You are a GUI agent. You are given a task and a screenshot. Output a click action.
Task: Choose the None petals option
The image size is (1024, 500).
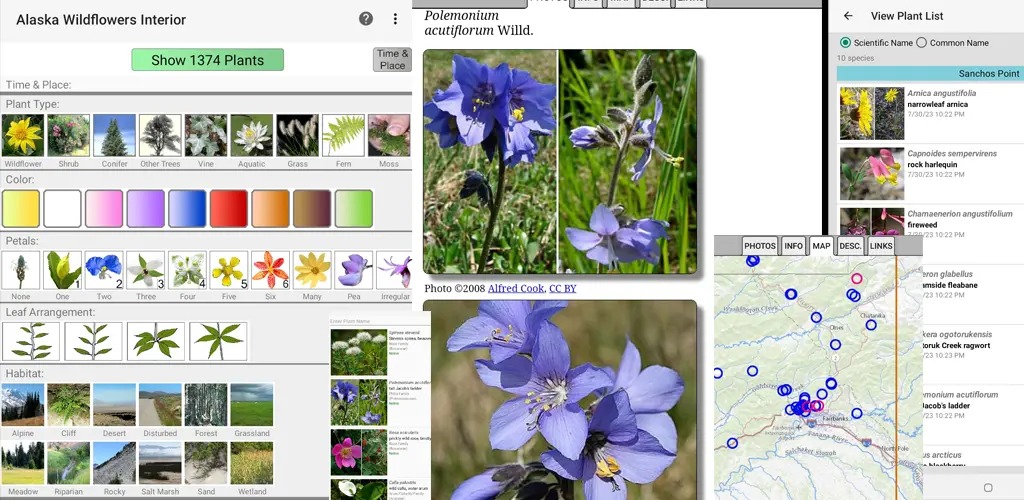(21, 270)
